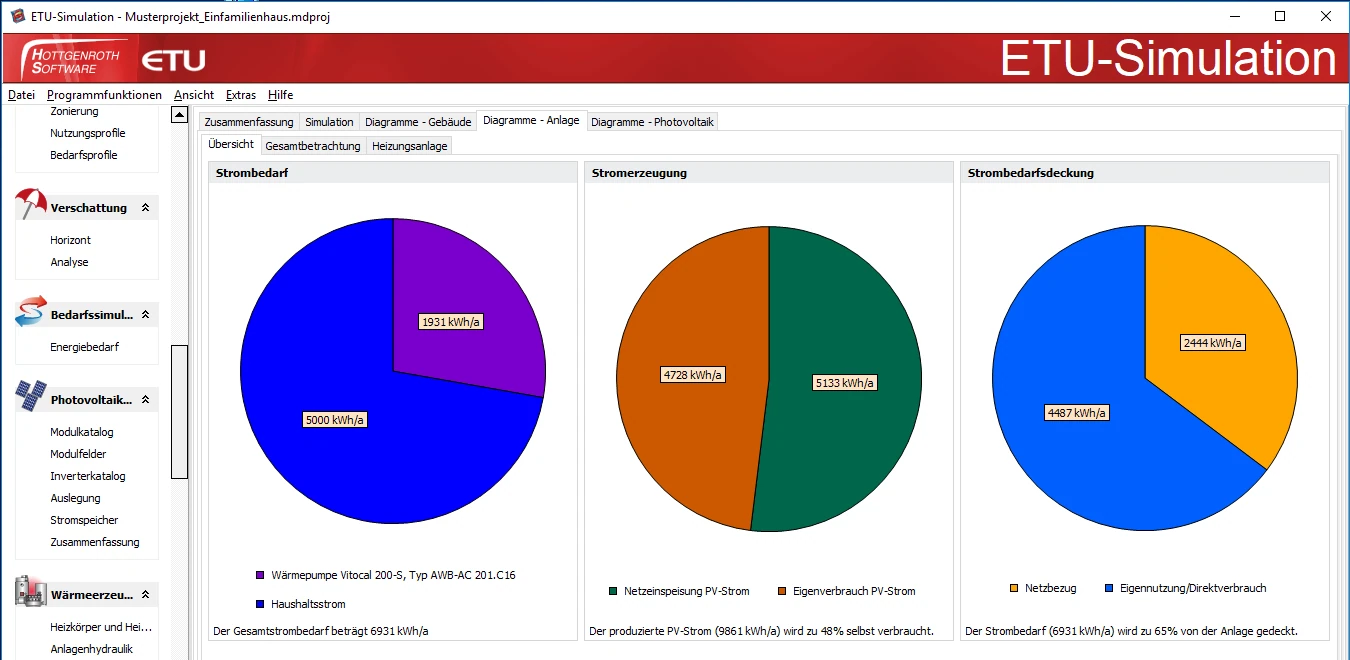
Task: Open the Extras menu
Action: [241, 95]
